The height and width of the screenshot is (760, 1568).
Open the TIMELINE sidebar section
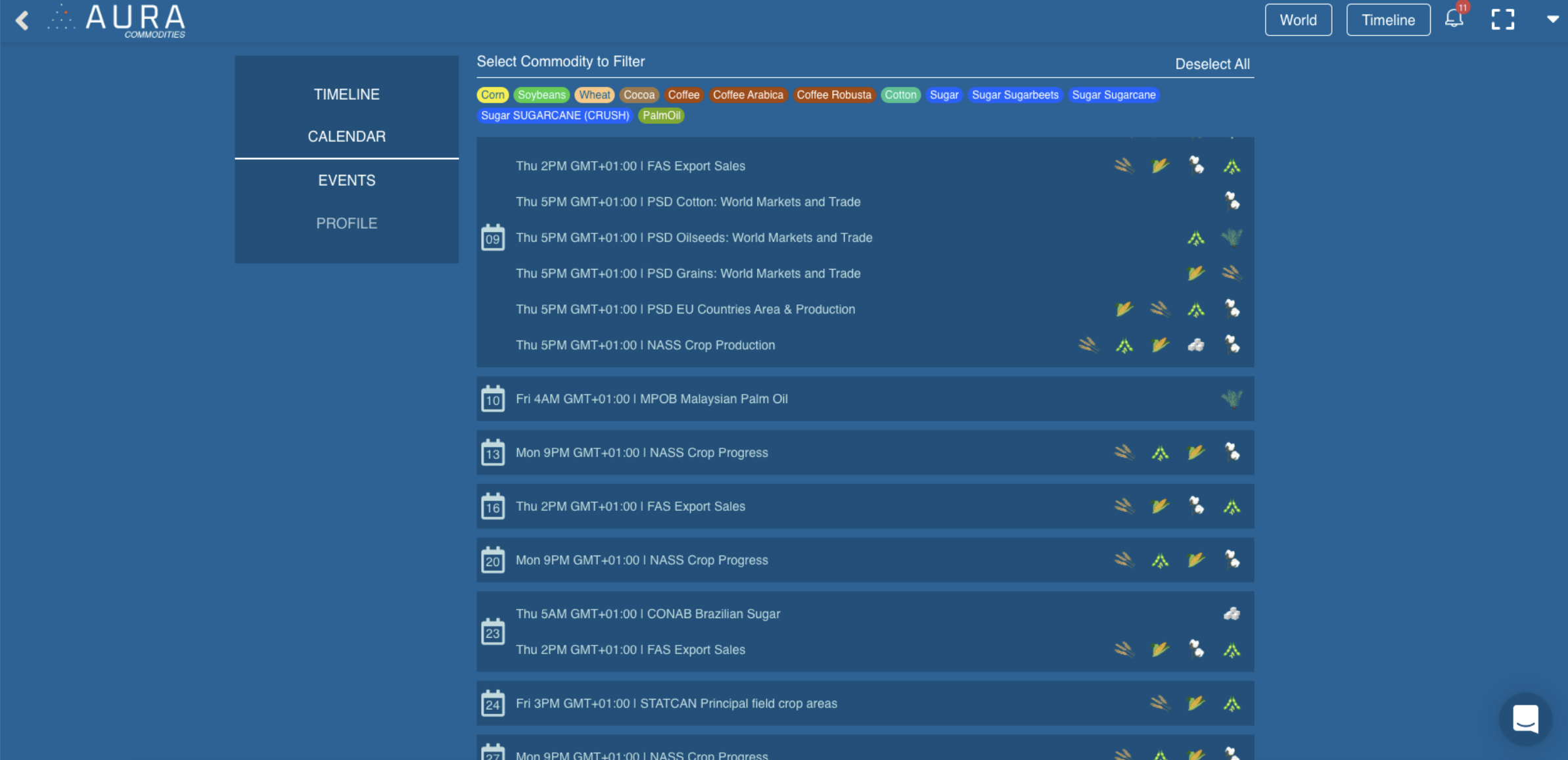coord(346,94)
